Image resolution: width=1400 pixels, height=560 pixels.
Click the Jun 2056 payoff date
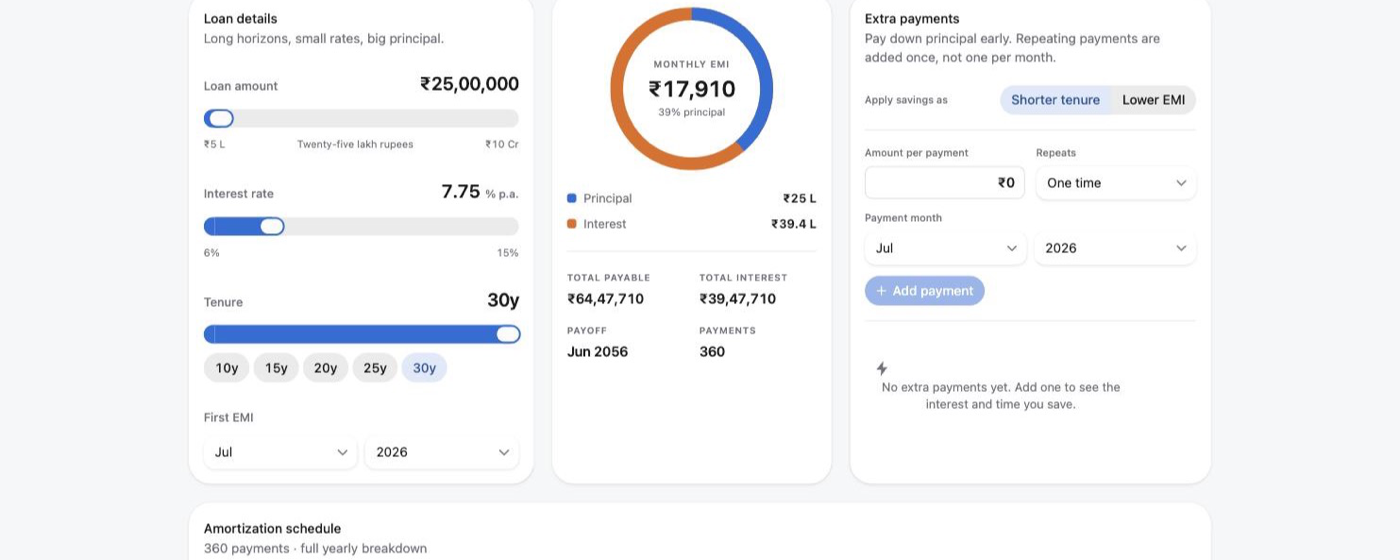[x=597, y=352]
